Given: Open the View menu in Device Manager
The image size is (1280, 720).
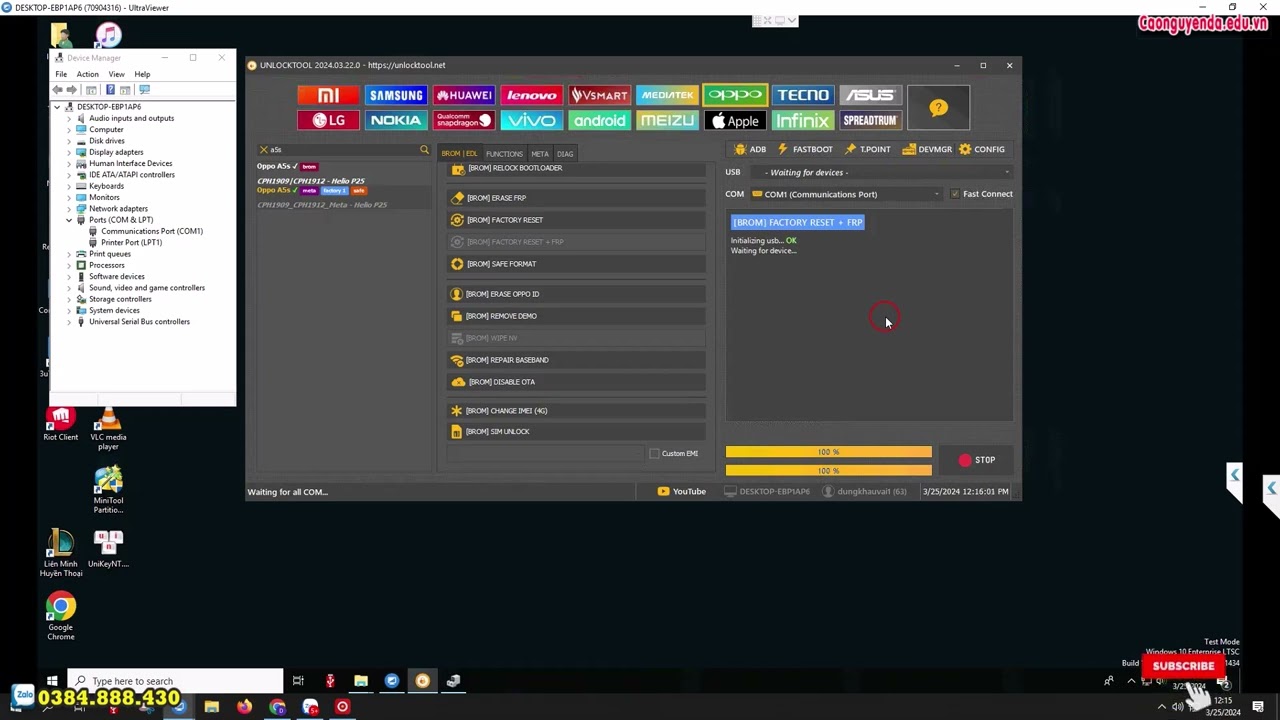Looking at the screenshot, I should coord(116,74).
